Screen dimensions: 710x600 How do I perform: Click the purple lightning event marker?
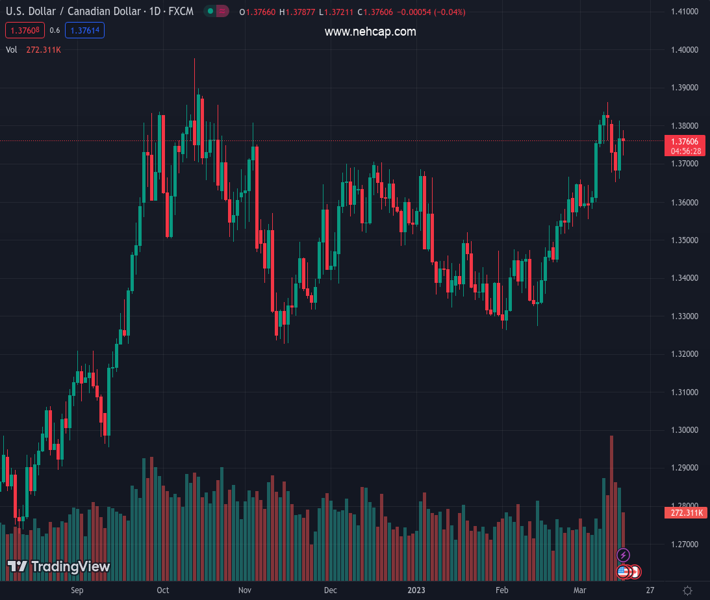(x=624, y=555)
